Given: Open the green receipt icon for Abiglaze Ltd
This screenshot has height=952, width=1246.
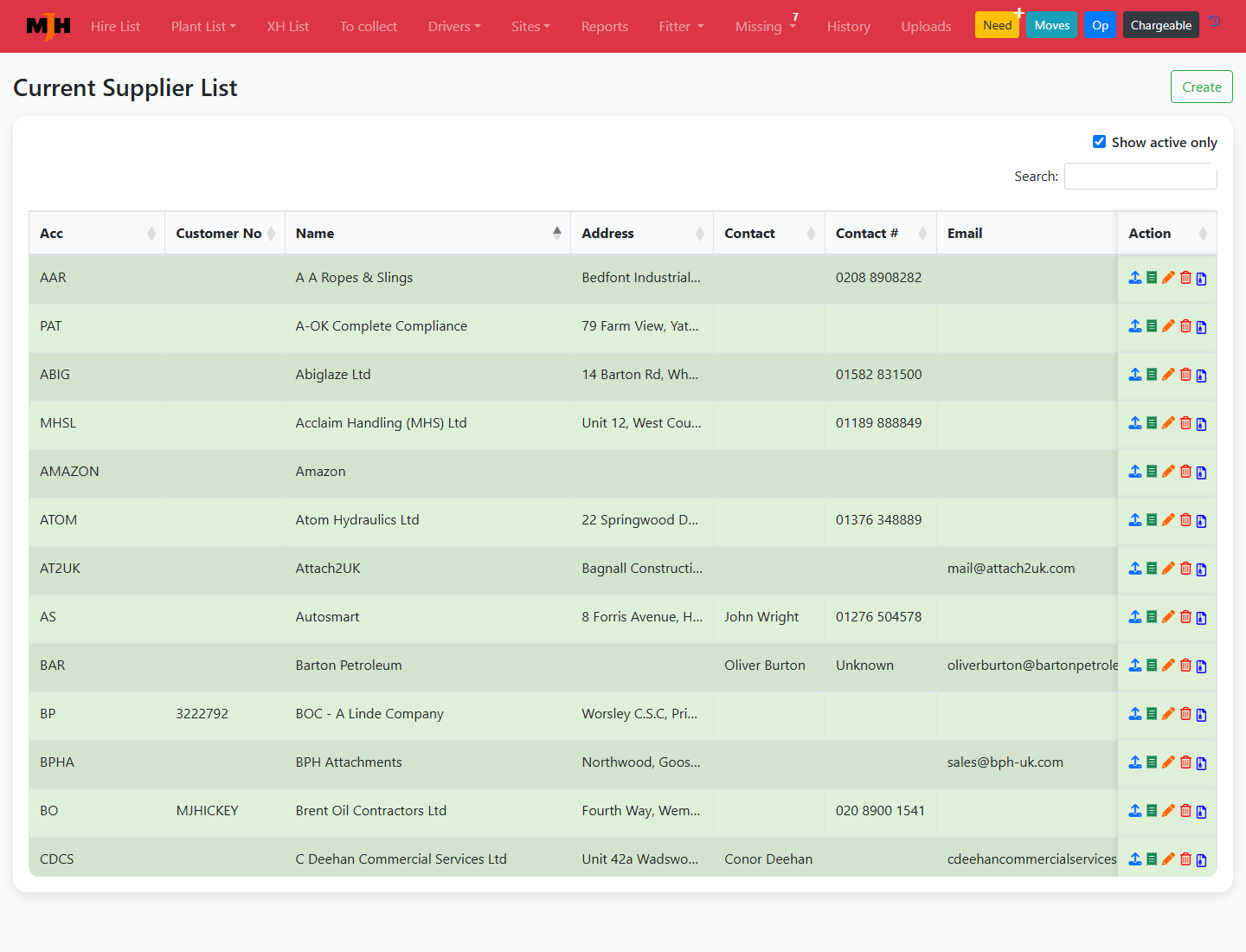Looking at the screenshot, I should [x=1152, y=375].
